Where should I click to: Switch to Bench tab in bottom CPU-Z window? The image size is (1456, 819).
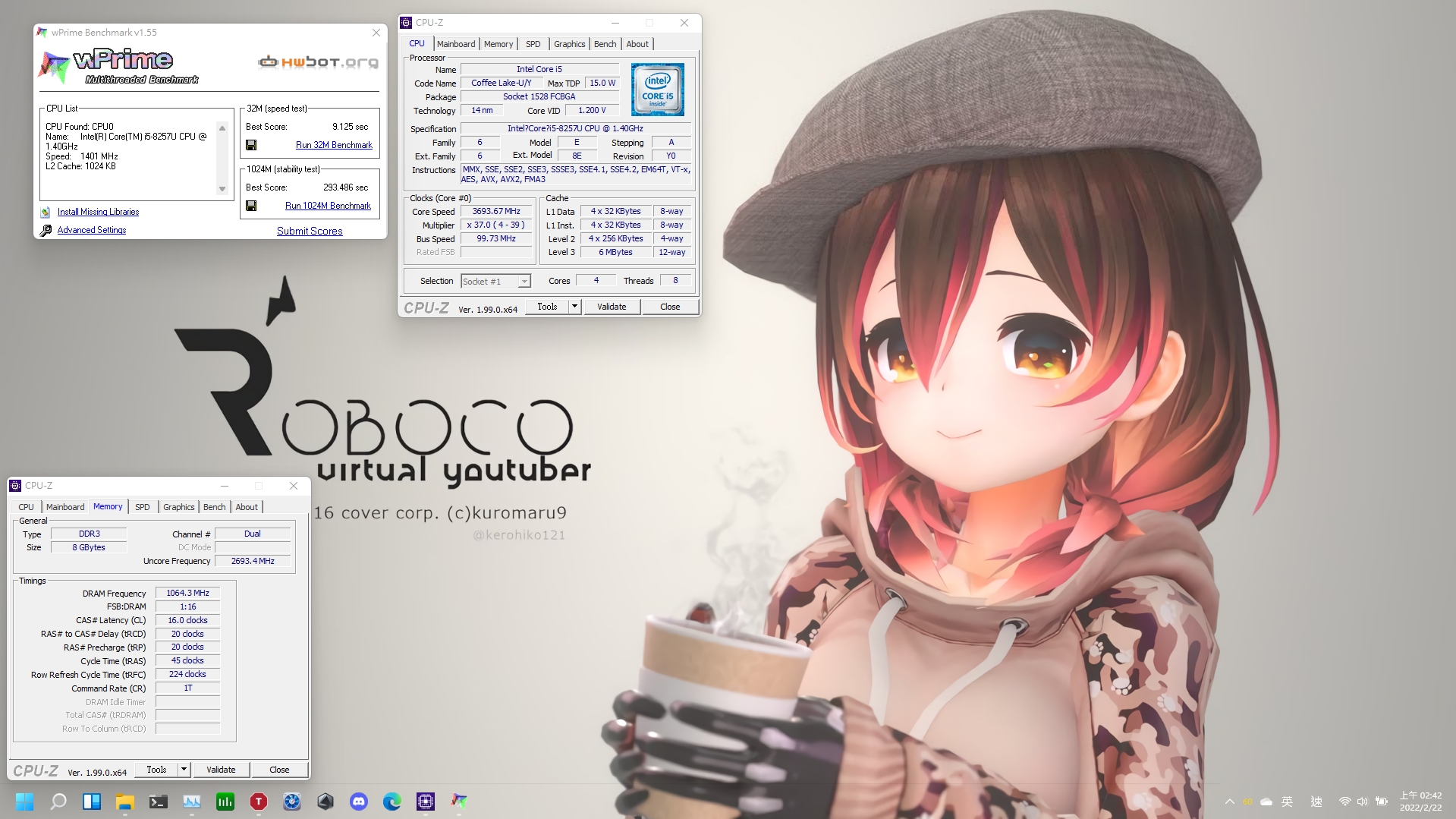(x=215, y=507)
